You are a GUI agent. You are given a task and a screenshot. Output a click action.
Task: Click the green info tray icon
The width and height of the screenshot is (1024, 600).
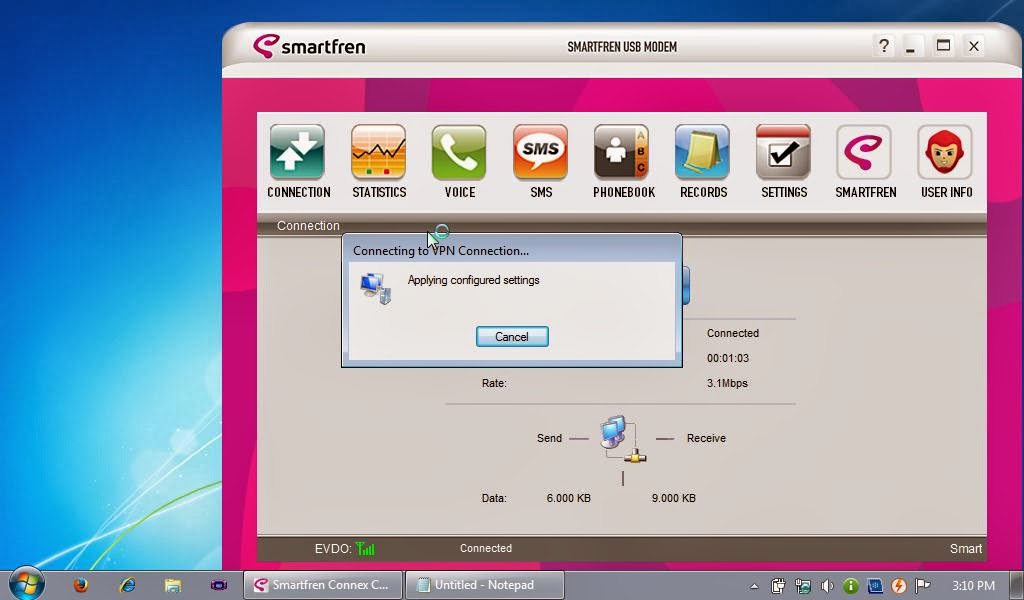tap(850, 586)
